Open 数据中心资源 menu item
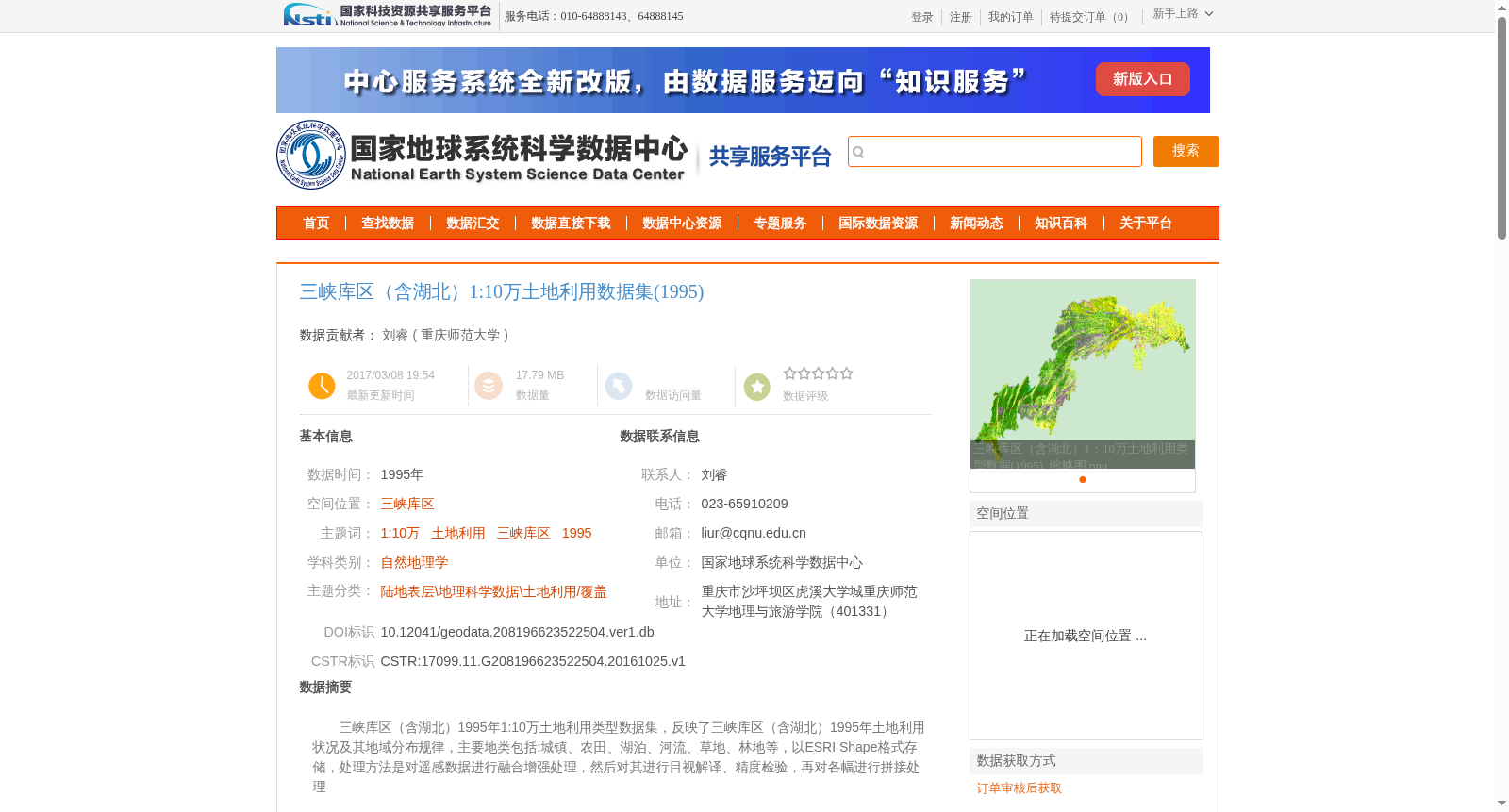The image size is (1509, 812). tap(682, 223)
